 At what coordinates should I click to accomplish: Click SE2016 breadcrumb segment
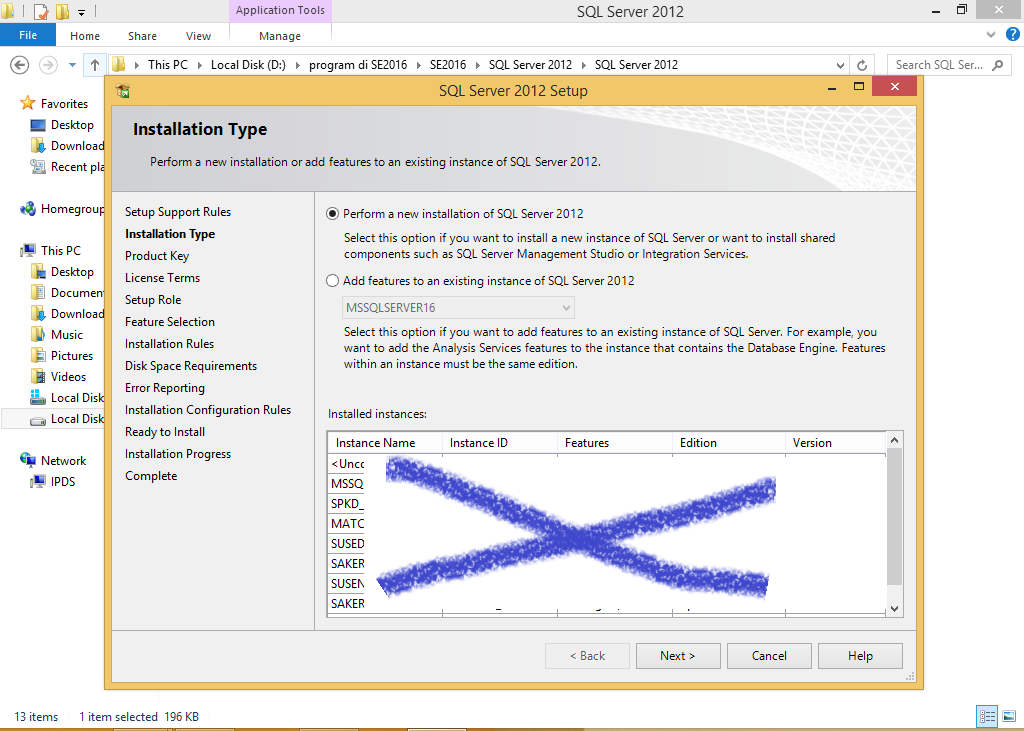click(x=448, y=65)
